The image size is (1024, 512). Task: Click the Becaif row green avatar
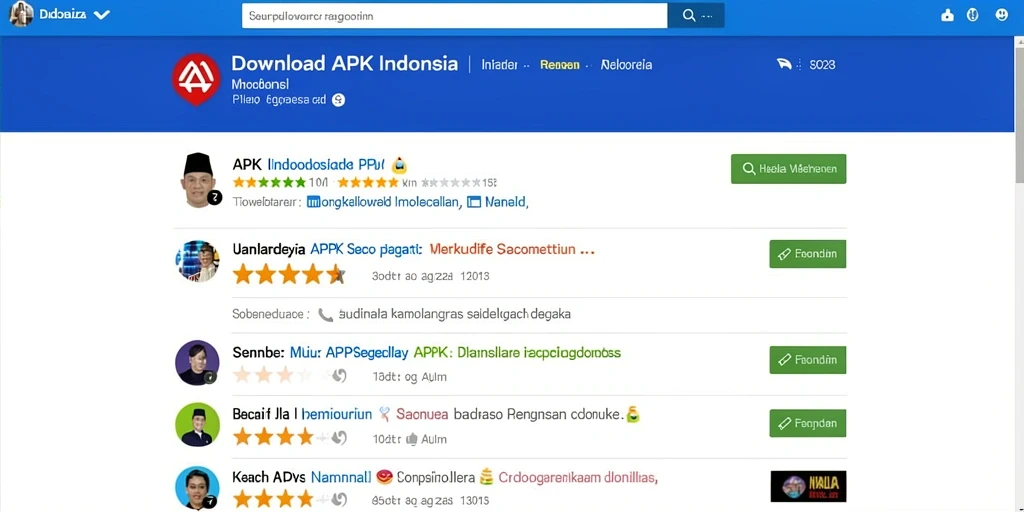point(197,424)
